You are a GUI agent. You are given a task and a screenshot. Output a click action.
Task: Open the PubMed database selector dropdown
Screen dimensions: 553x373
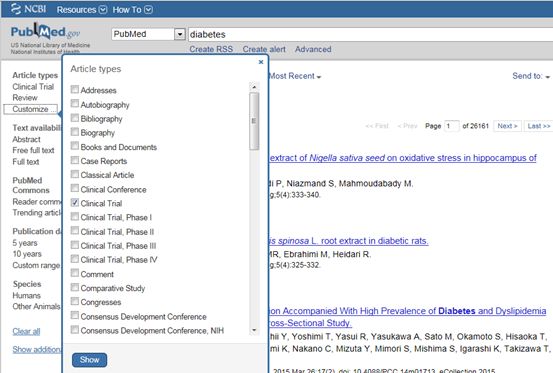[180, 34]
